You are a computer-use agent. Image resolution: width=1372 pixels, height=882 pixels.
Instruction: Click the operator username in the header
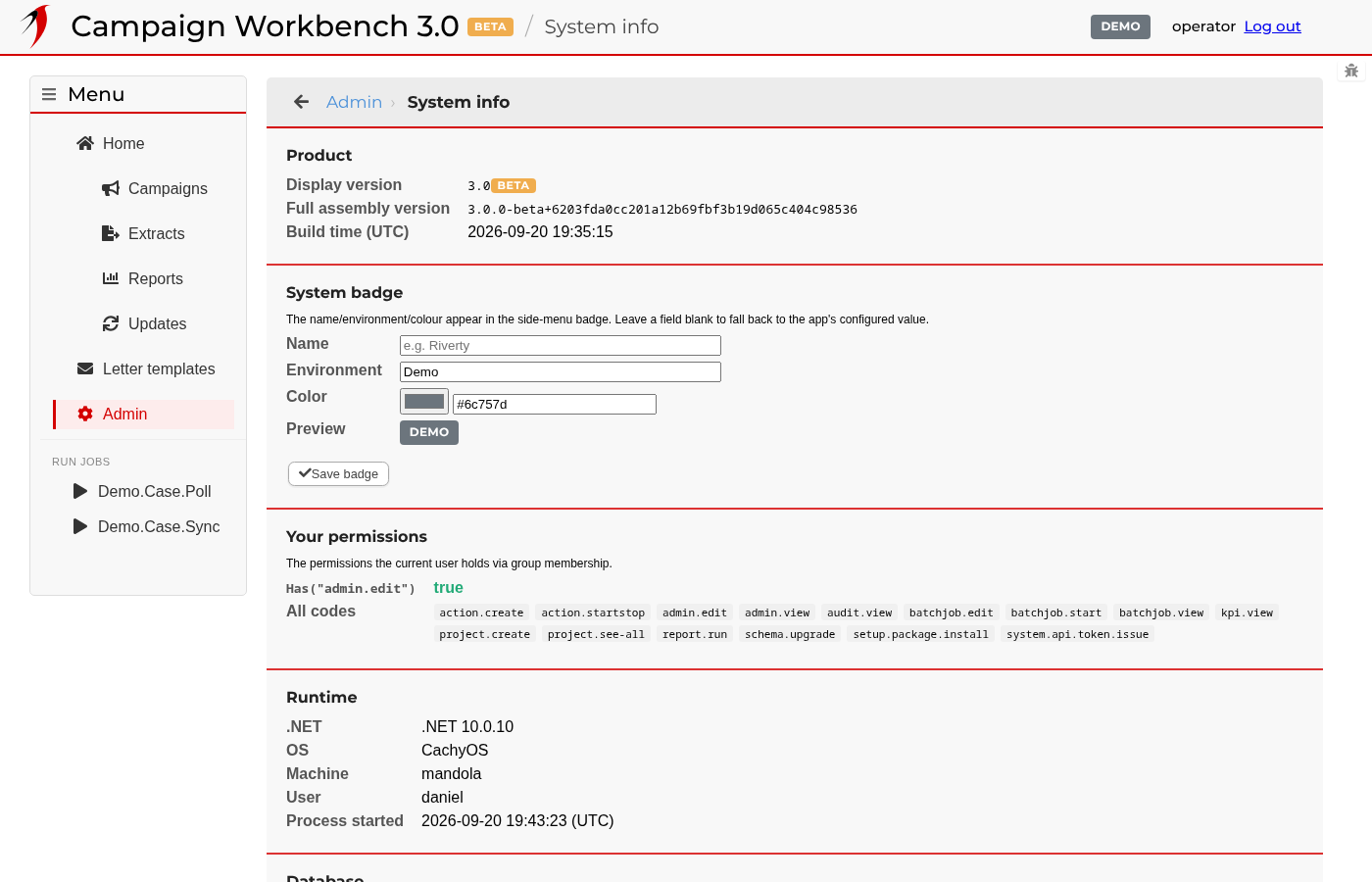[x=1203, y=26]
